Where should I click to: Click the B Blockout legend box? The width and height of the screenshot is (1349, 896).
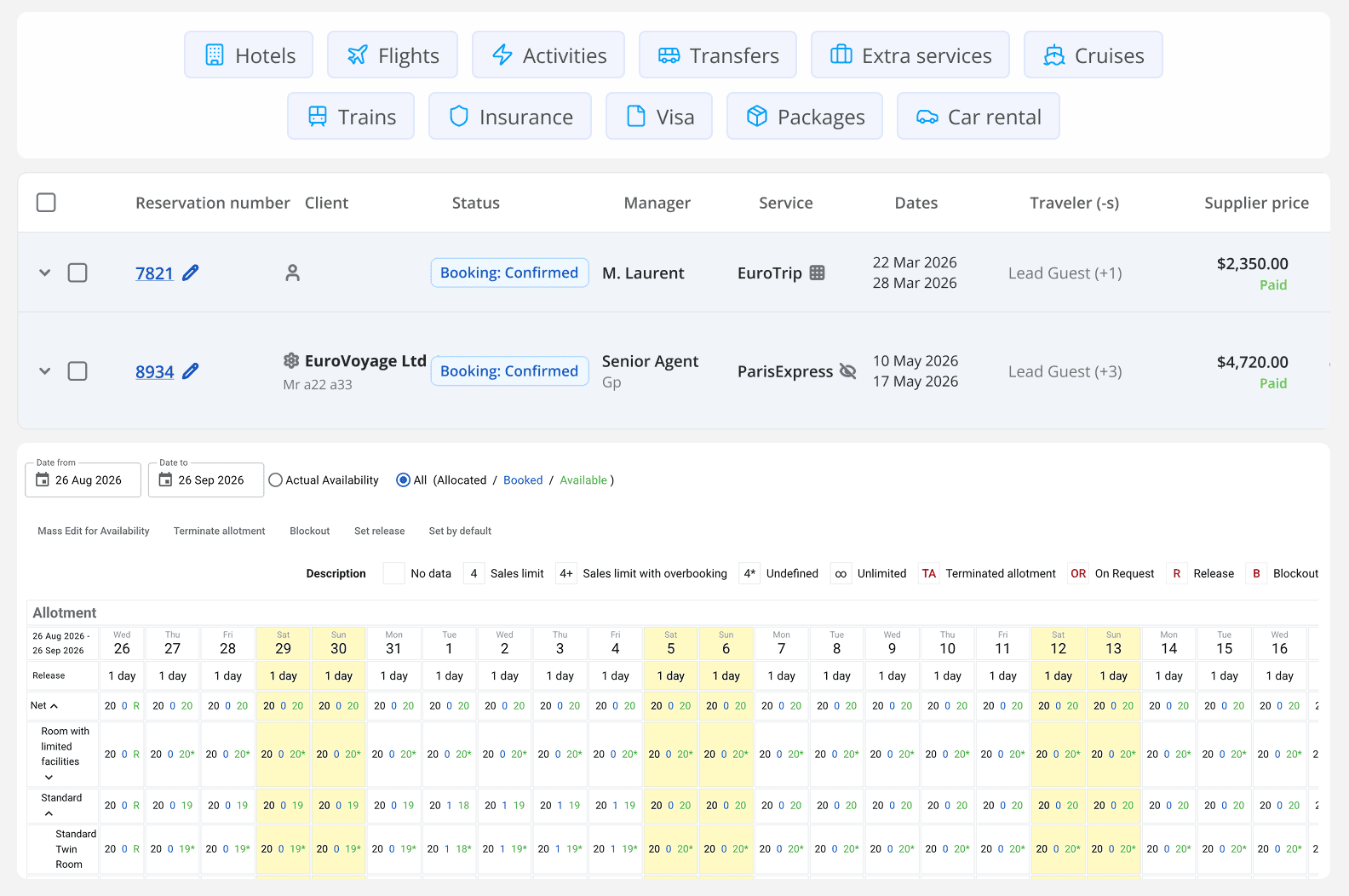(x=1256, y=573)
